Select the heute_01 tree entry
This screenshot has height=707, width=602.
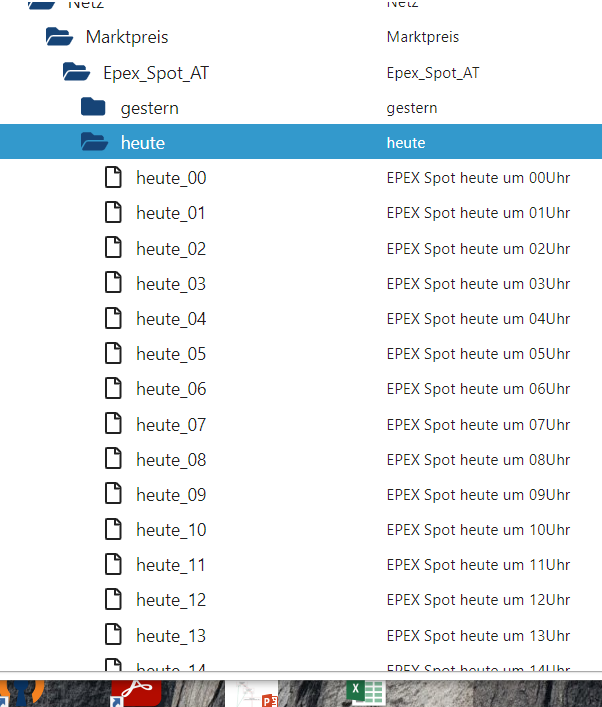click(x=171, y=213)
